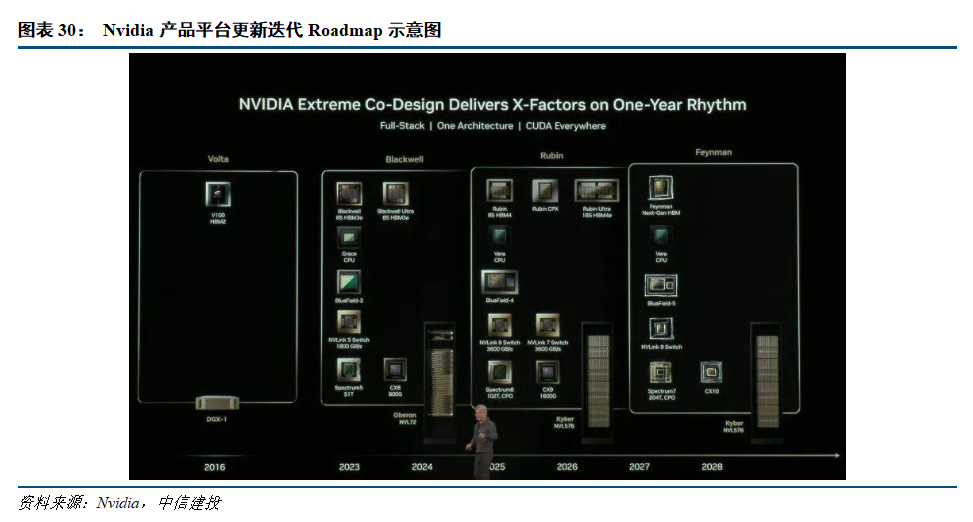Viewport: 973px width, 522px height.
Task: Click the Oberon NVL72 rack image
Action: 440,382
